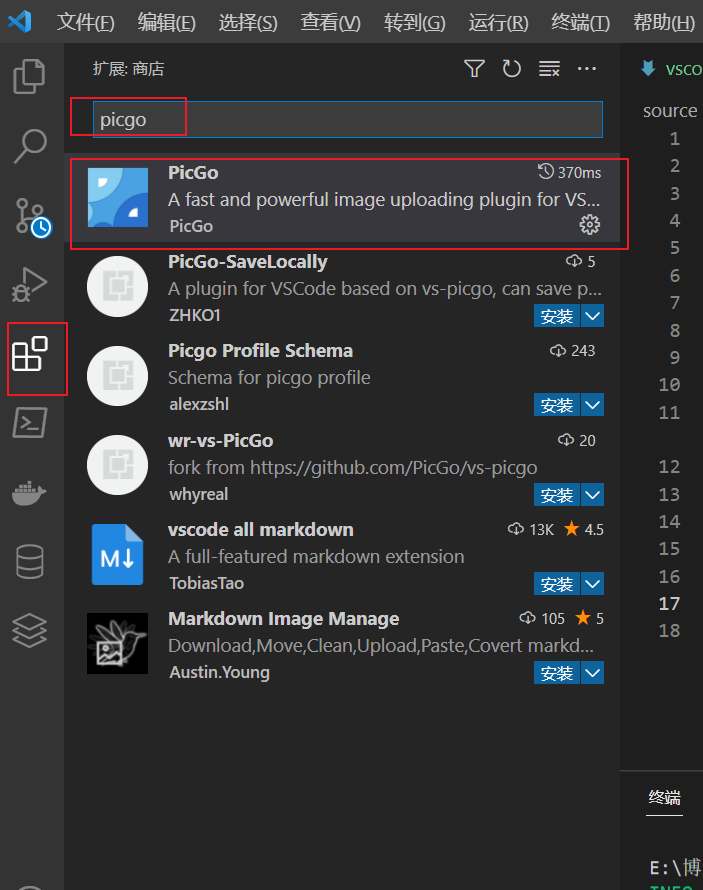Expand install options for Picgo Profile Schema
Viewport: 703px width, 890px height.
[x=592, y=405]
